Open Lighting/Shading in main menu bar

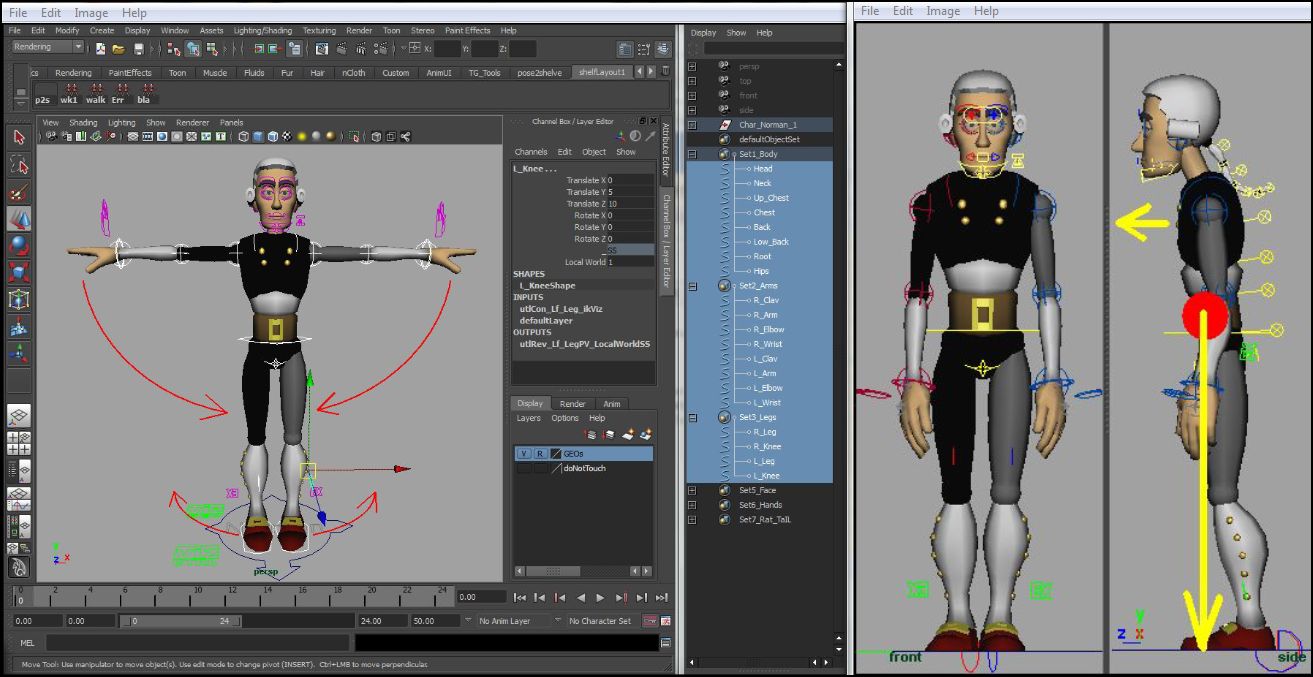(263, 31)
